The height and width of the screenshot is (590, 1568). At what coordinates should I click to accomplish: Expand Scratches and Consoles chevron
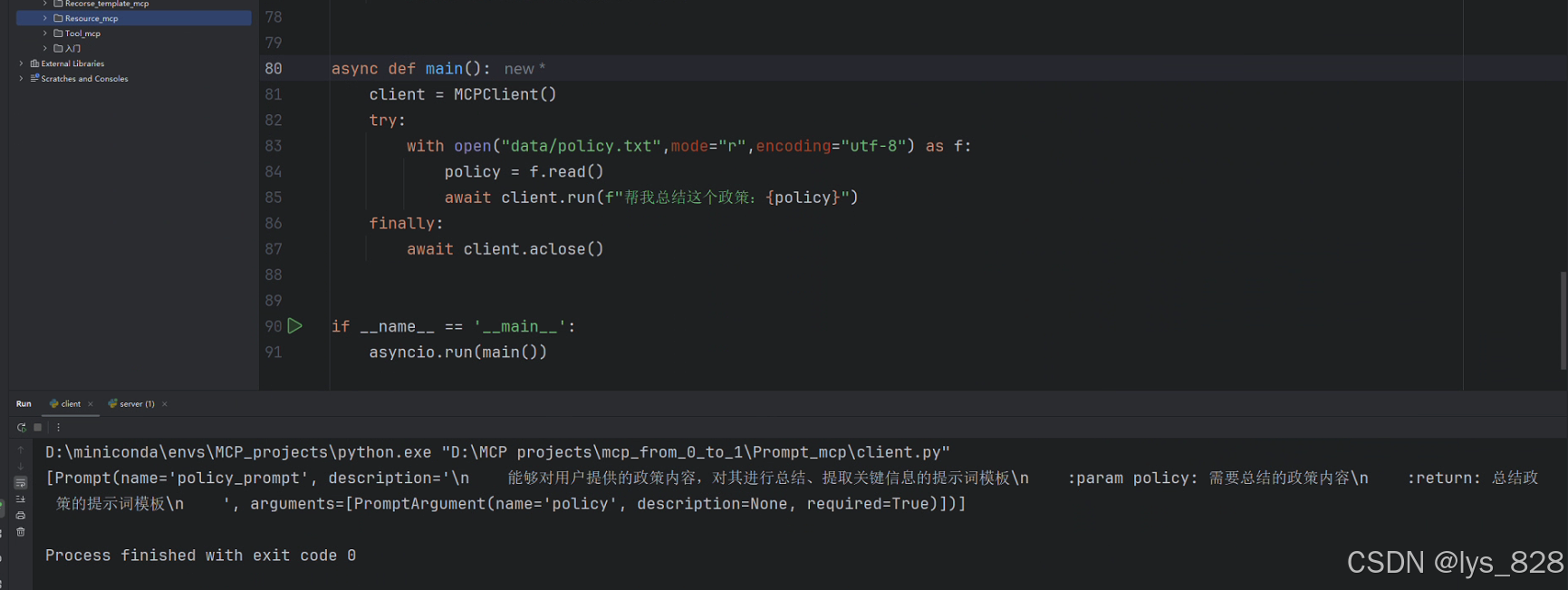pos(22,79)
